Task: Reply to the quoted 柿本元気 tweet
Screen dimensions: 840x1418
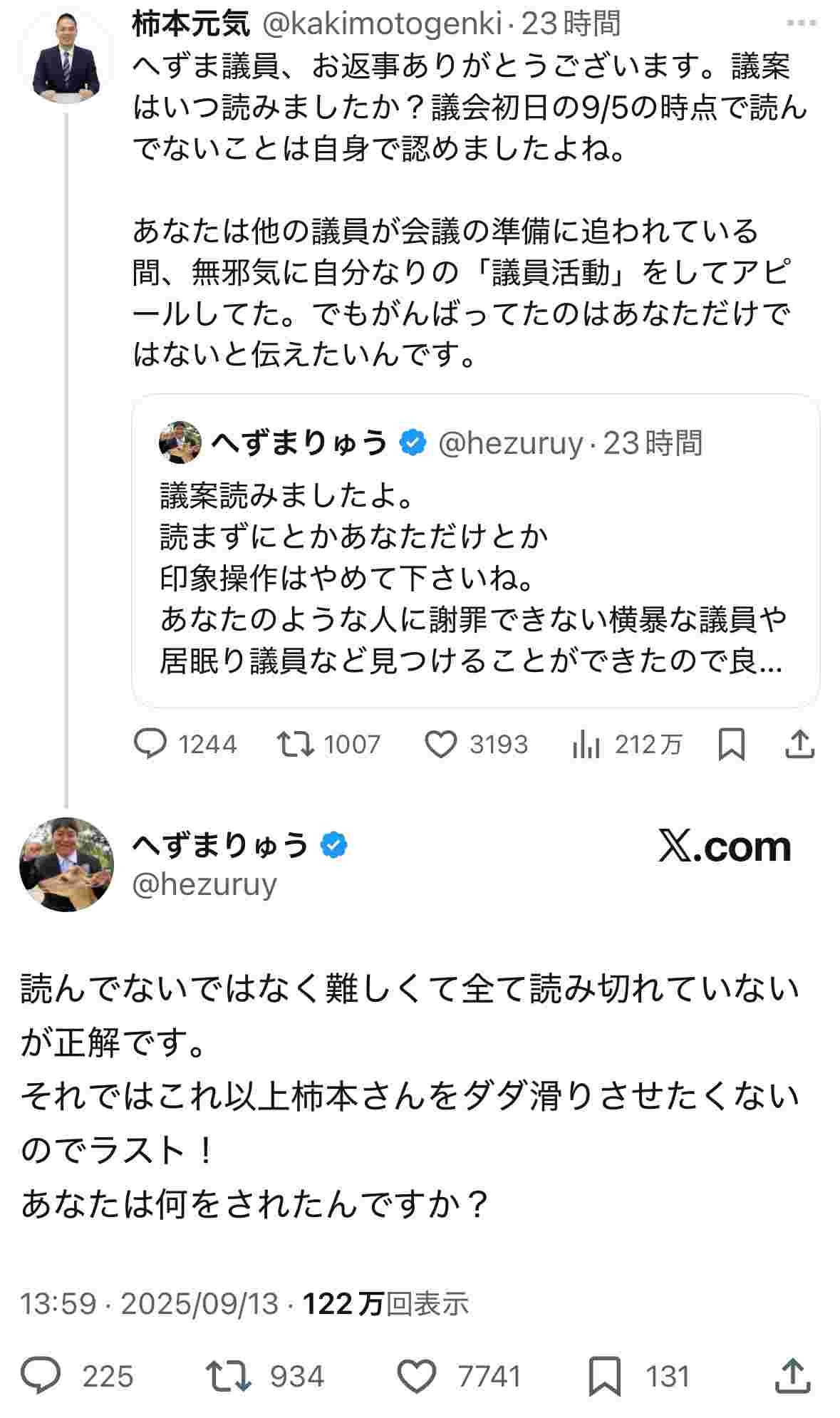Action: [x=150, y=745]
